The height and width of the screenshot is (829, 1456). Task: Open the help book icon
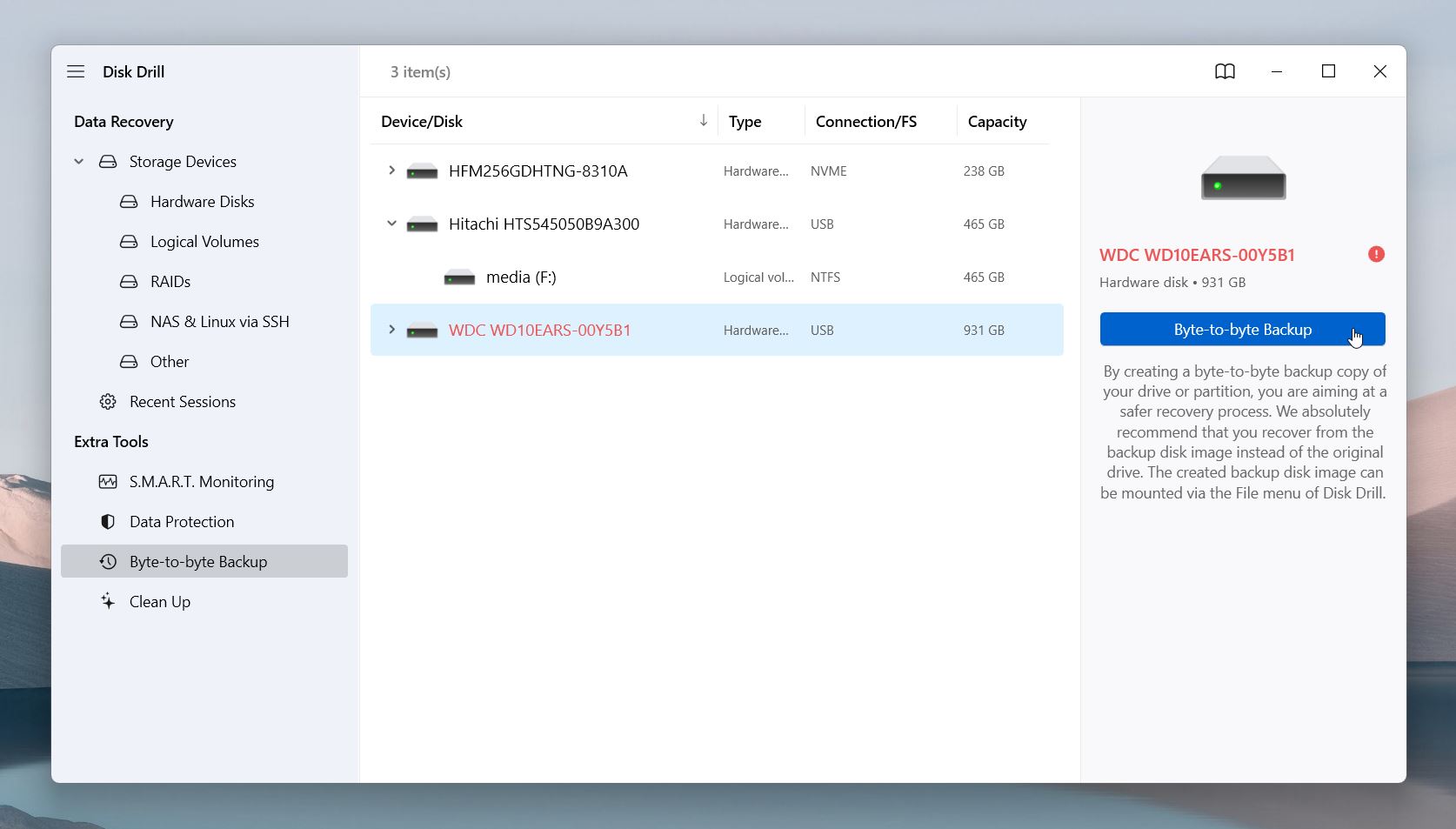pyautogui.click(x=1225, y=71)
